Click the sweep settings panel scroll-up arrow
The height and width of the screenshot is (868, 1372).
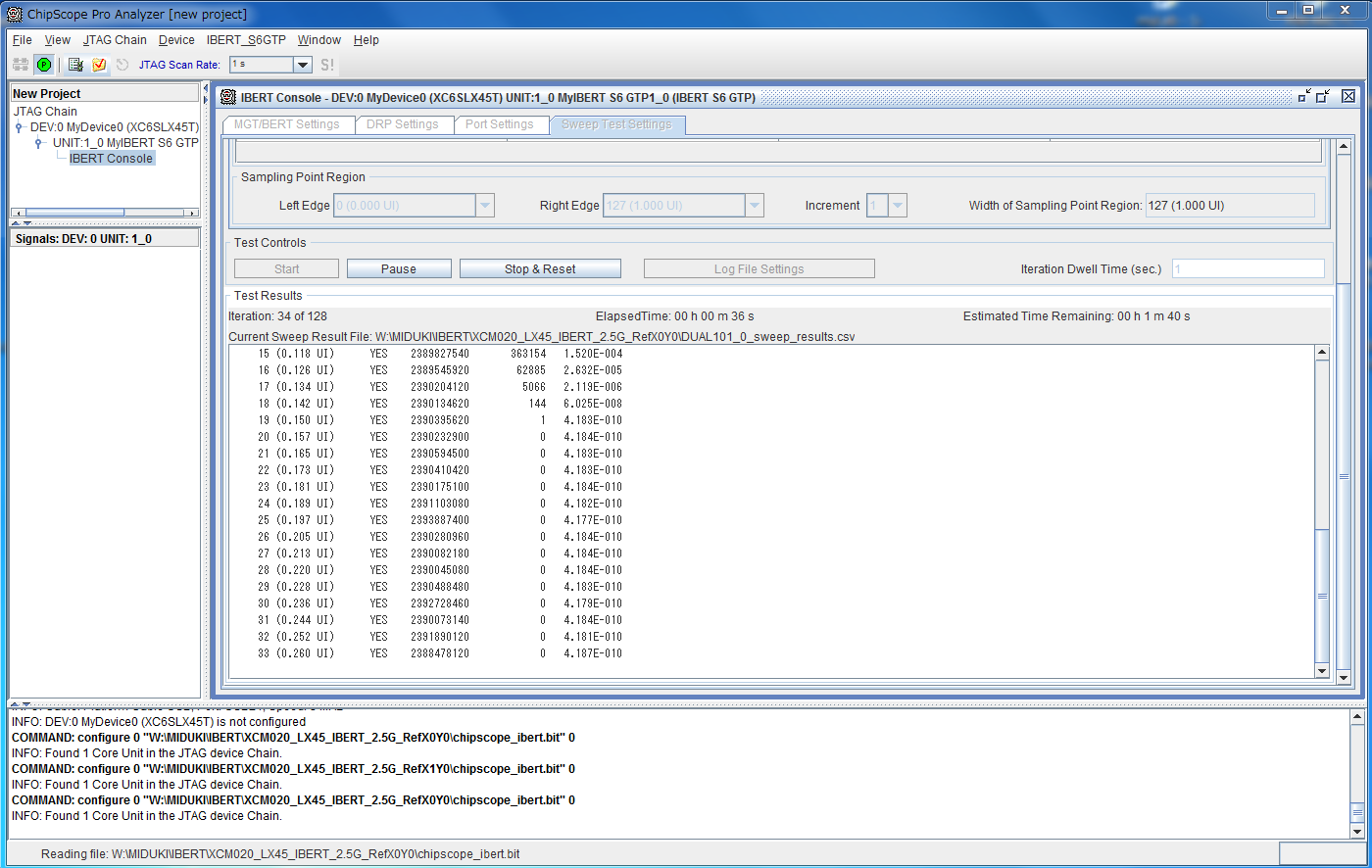click(x=1344, y=146)
